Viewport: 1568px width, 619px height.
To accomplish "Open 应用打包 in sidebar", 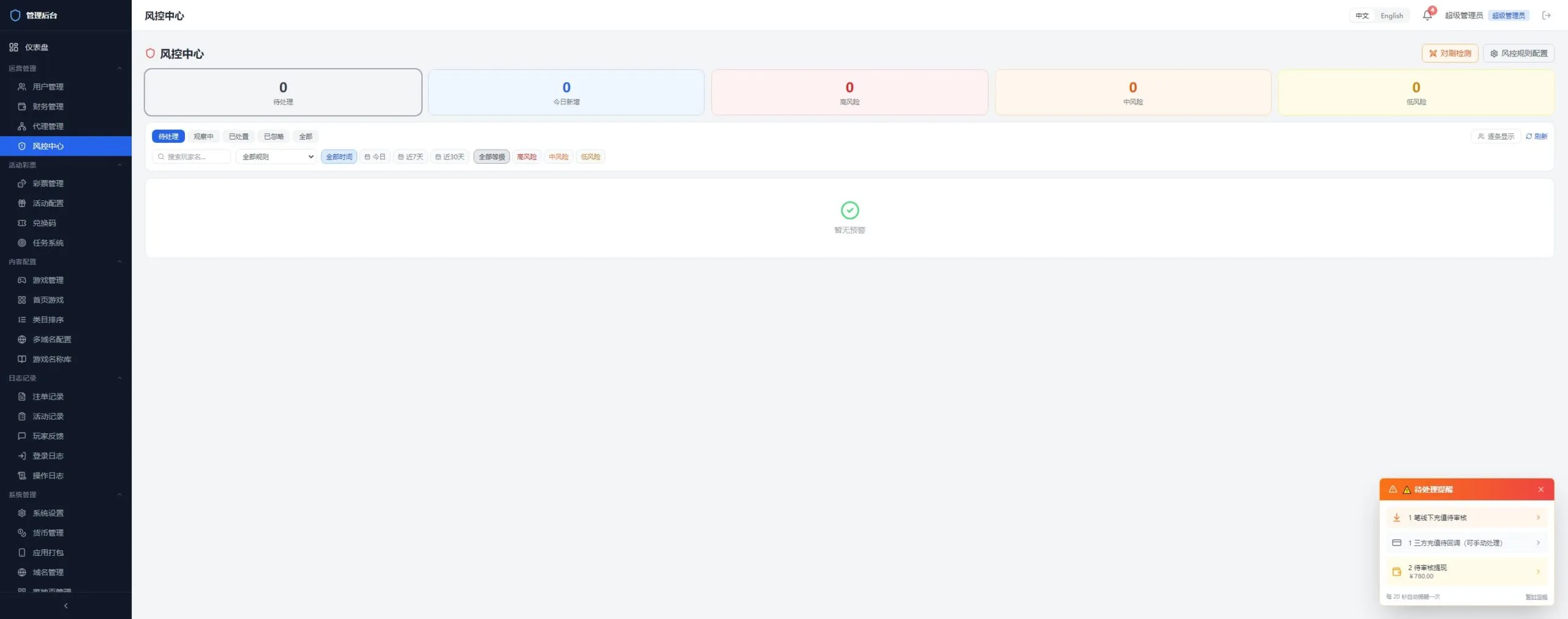I will 66,552.
